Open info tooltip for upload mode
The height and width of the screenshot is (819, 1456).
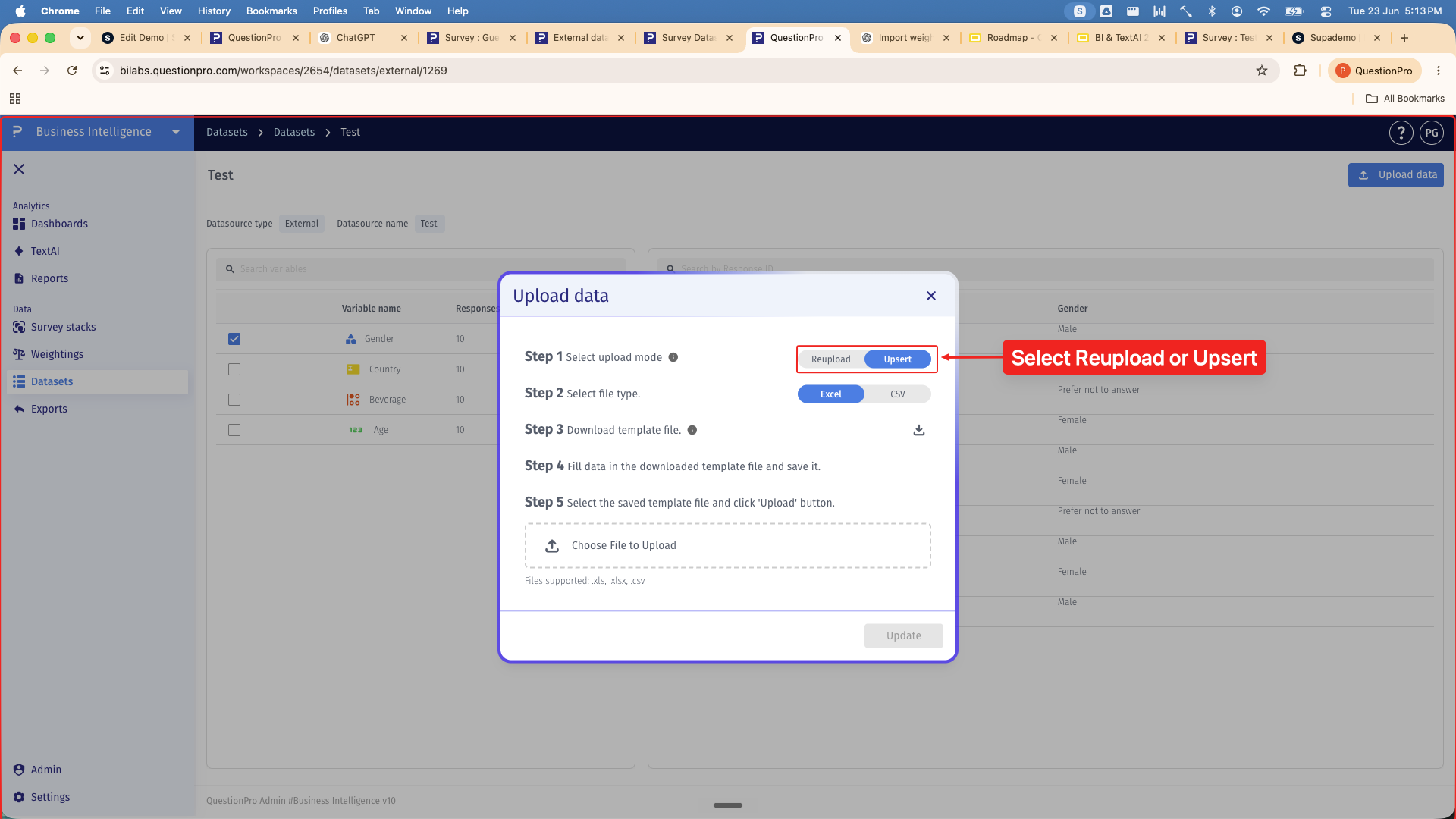point(673,357)
